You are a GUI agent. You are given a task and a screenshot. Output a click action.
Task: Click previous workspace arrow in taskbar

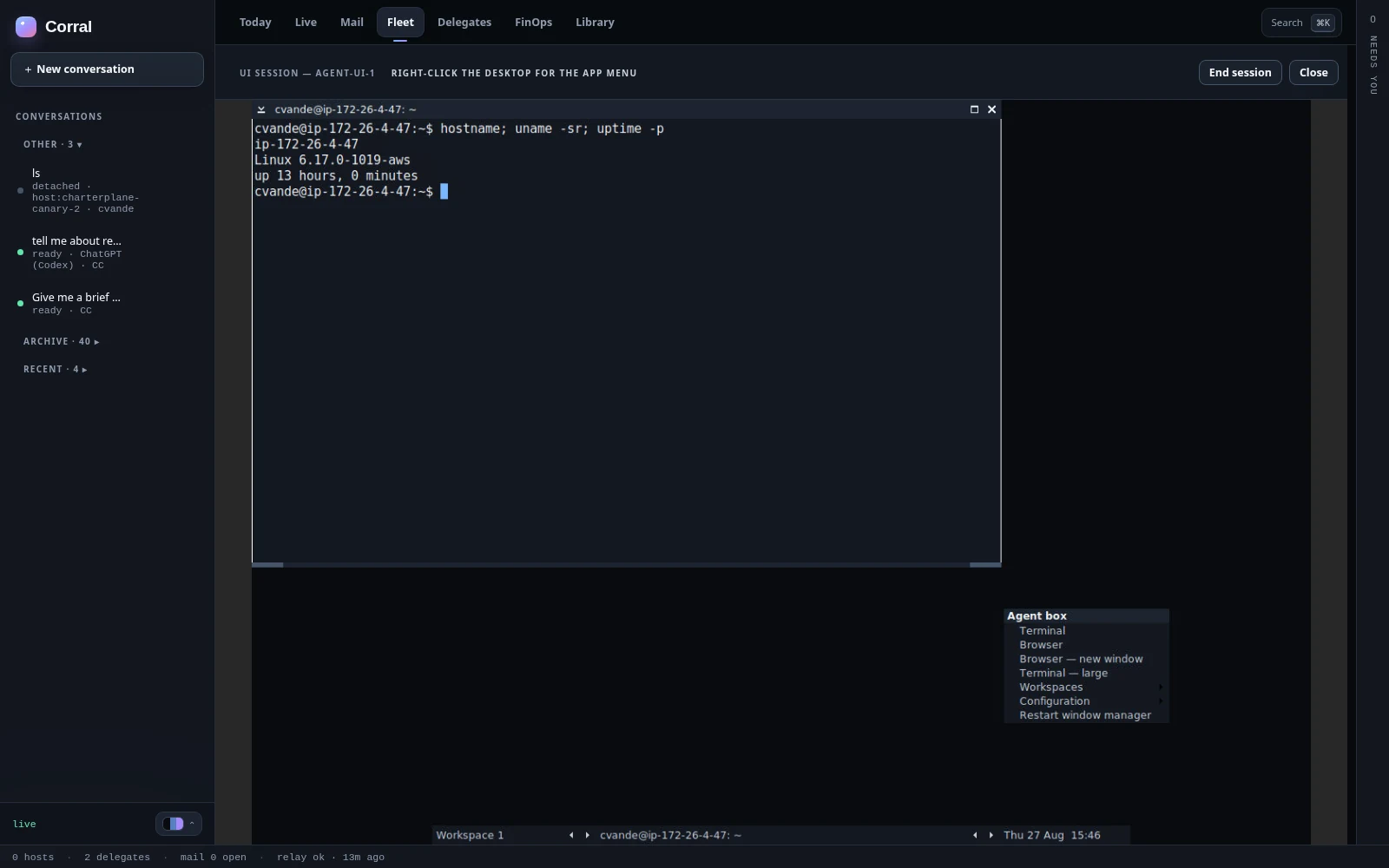571,835
